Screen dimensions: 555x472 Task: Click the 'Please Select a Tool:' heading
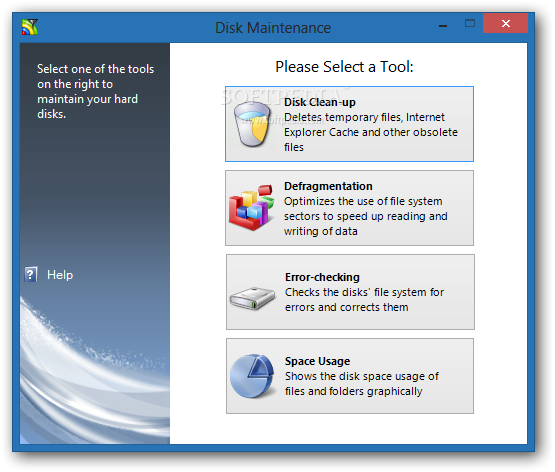(x=344, y=67)
